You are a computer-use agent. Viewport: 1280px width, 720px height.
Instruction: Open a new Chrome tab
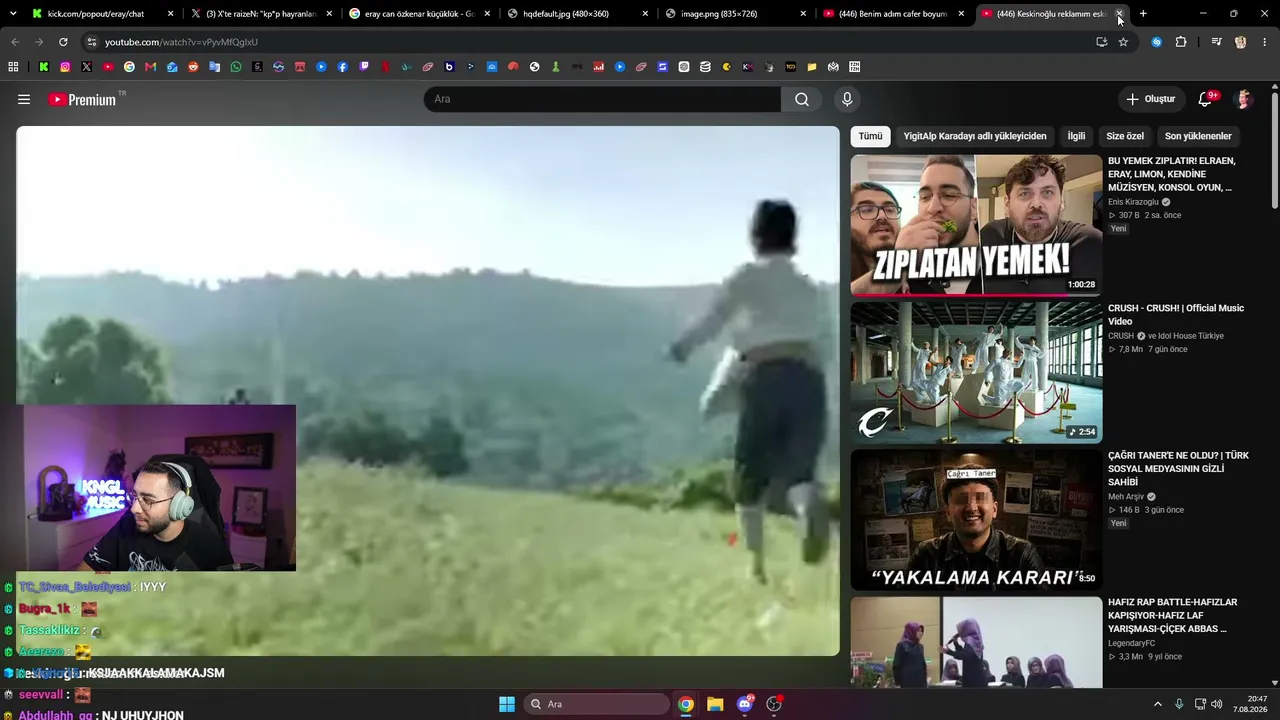pos(1143,14)
